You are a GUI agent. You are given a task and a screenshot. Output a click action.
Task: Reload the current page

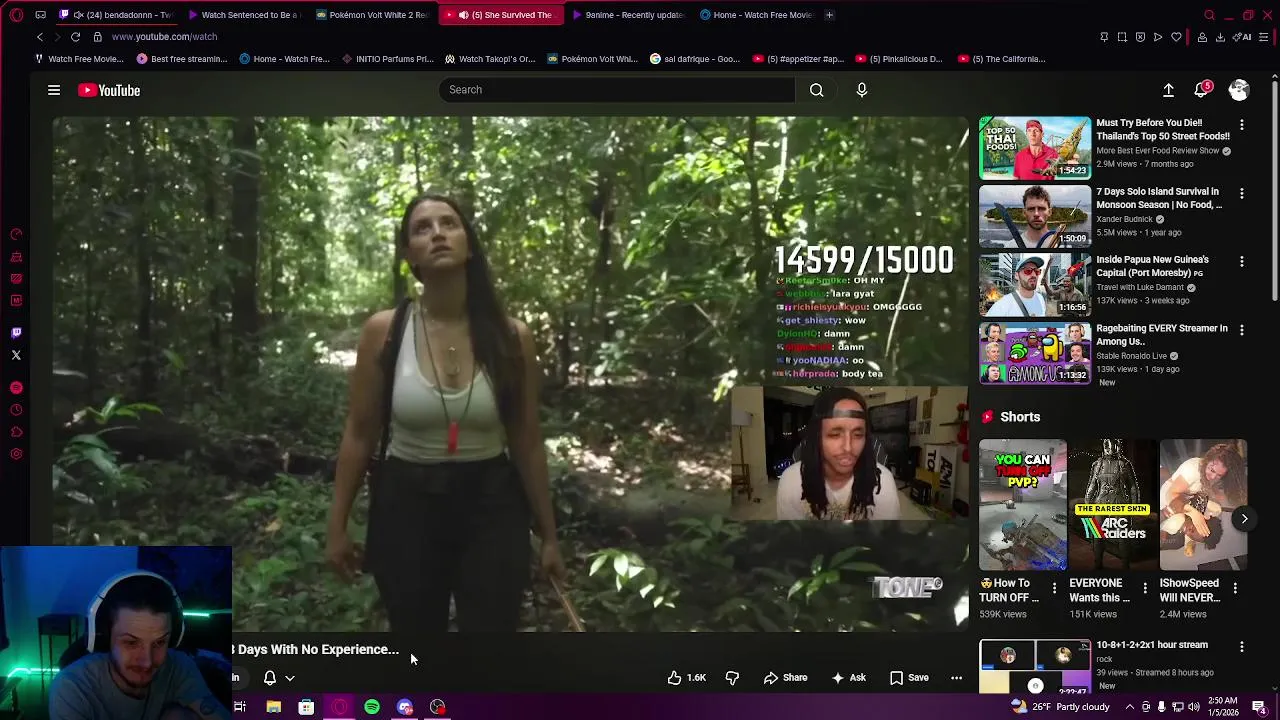pos(75,37)
